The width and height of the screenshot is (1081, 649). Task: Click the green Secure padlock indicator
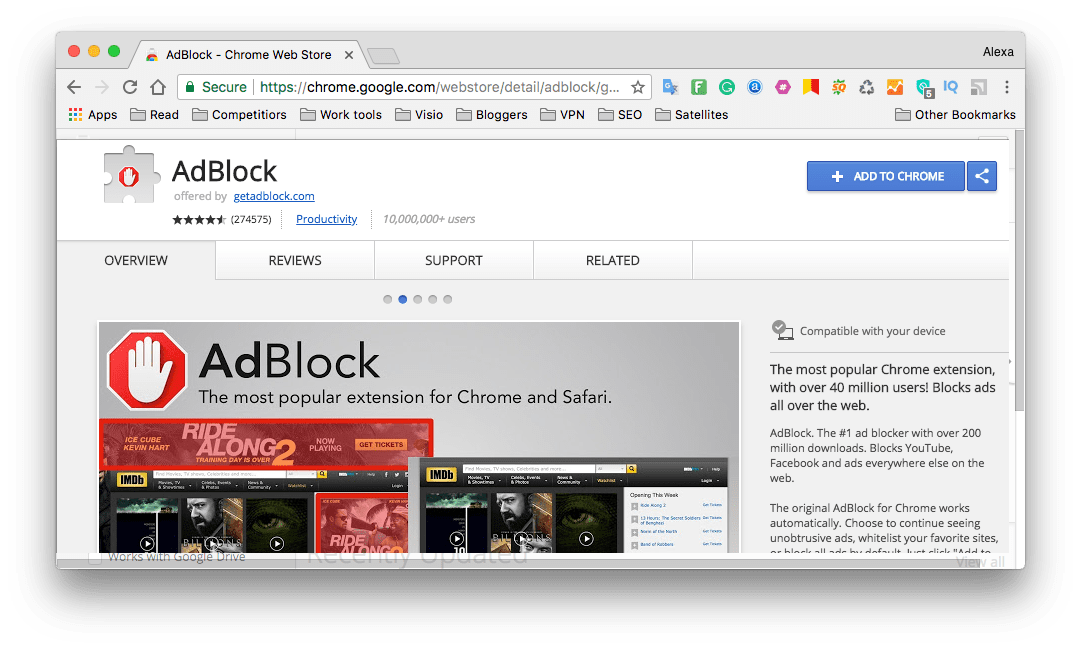tap(216, 87)
